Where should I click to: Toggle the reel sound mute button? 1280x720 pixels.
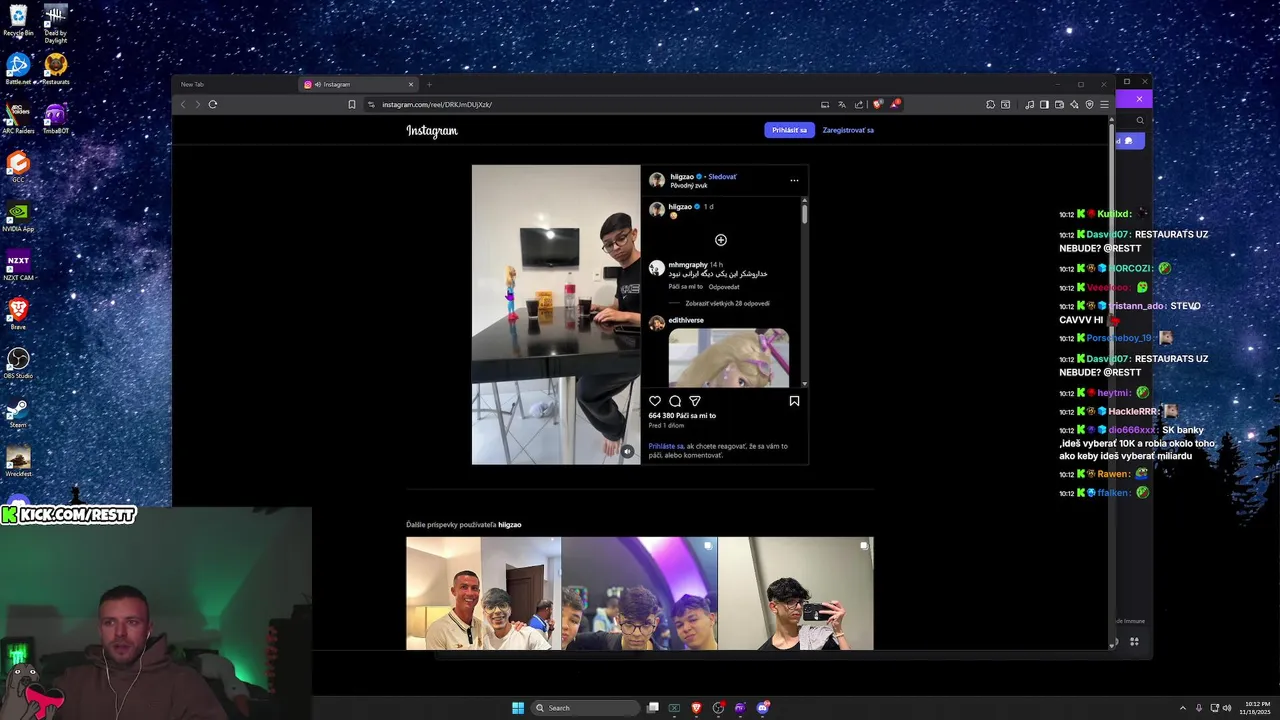[x=627, y=451]
